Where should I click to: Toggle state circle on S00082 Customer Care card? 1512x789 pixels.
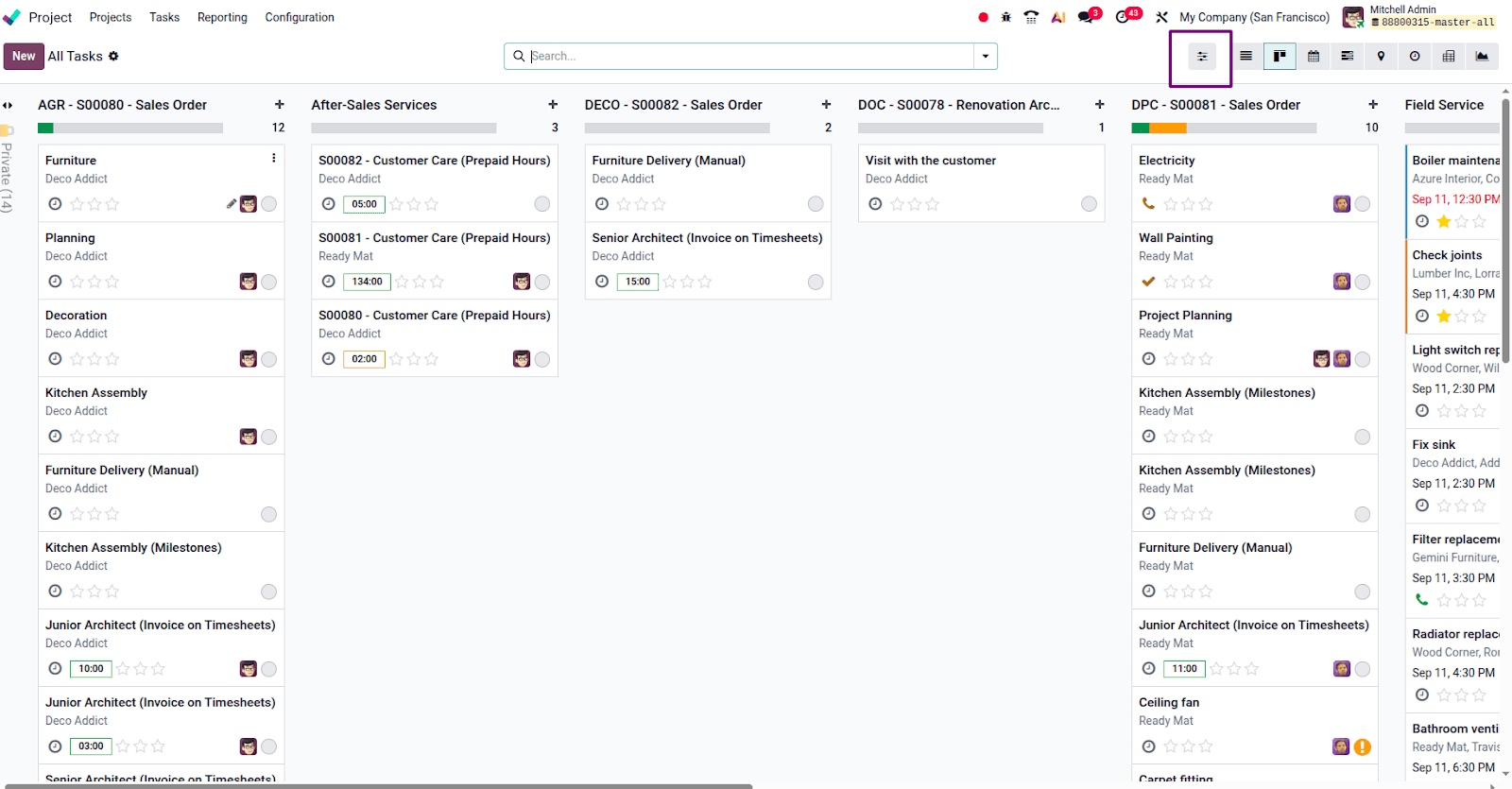542,204
